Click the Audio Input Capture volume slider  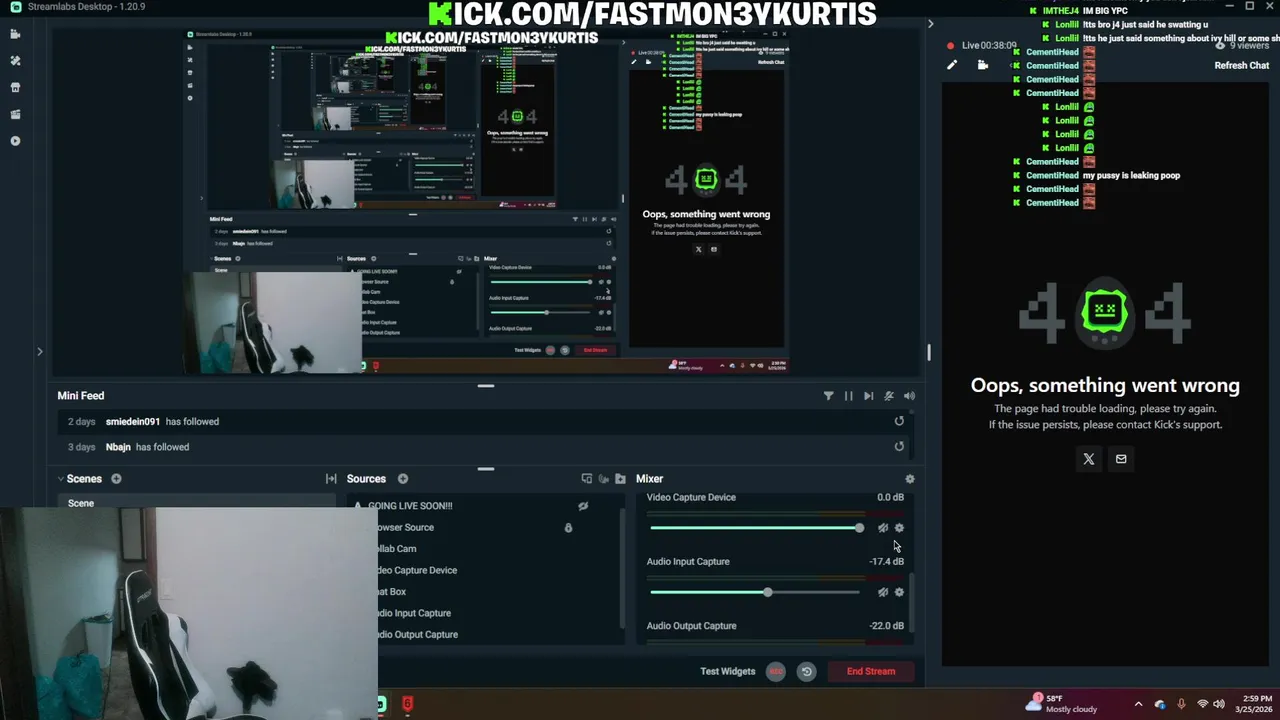pos(755,593)
